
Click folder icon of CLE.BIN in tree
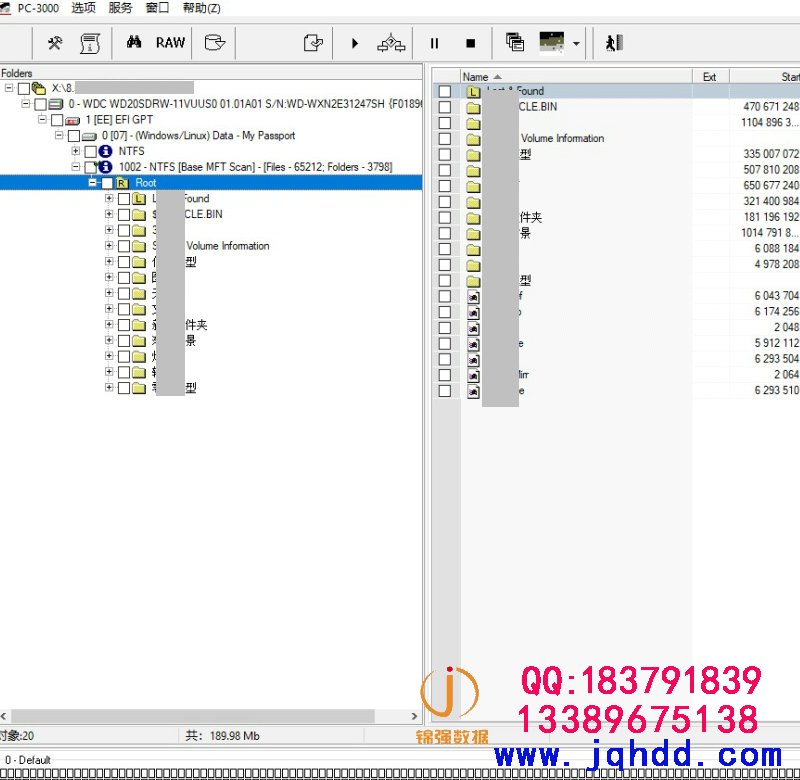(139, 214)
